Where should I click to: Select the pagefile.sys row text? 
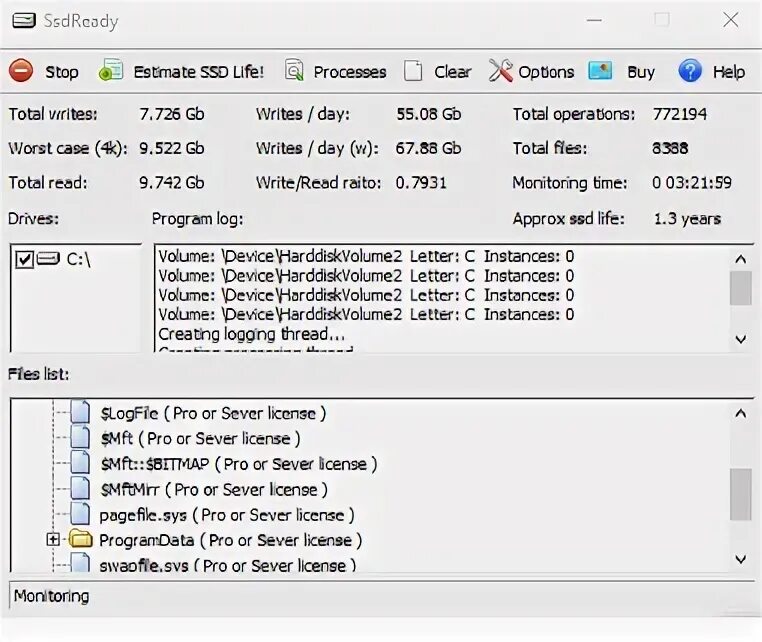[x=227, y=515]
